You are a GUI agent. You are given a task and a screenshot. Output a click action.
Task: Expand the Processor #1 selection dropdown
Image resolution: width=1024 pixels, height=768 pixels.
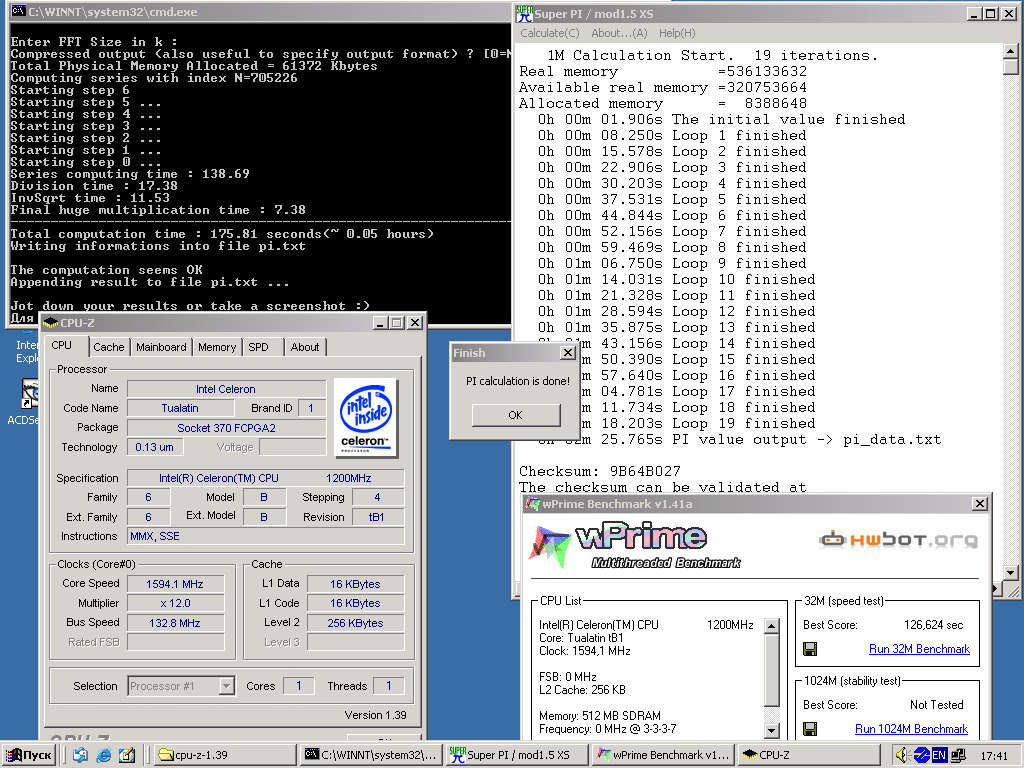[x=227, y=686]
